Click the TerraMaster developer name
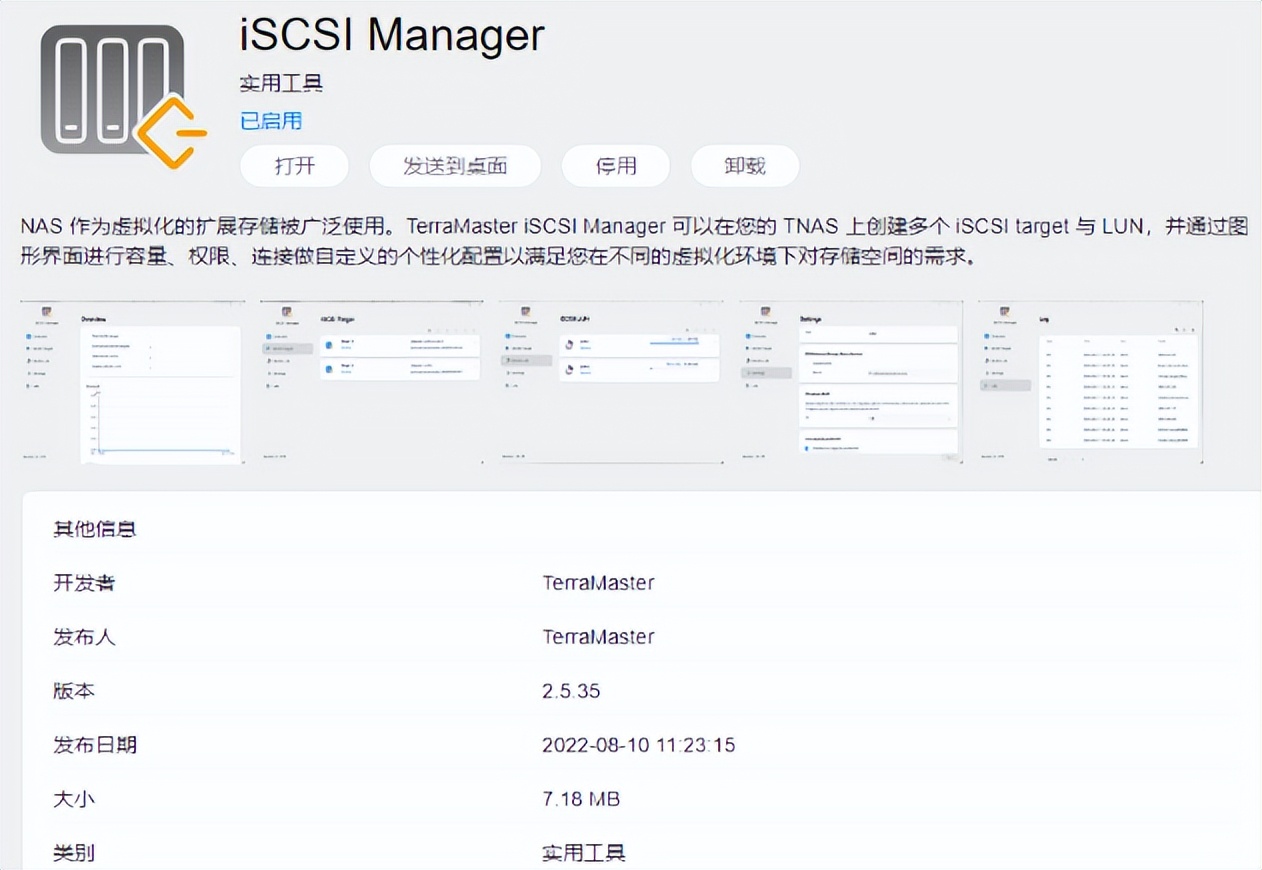 pyautogui.click(x=598, y=583)
